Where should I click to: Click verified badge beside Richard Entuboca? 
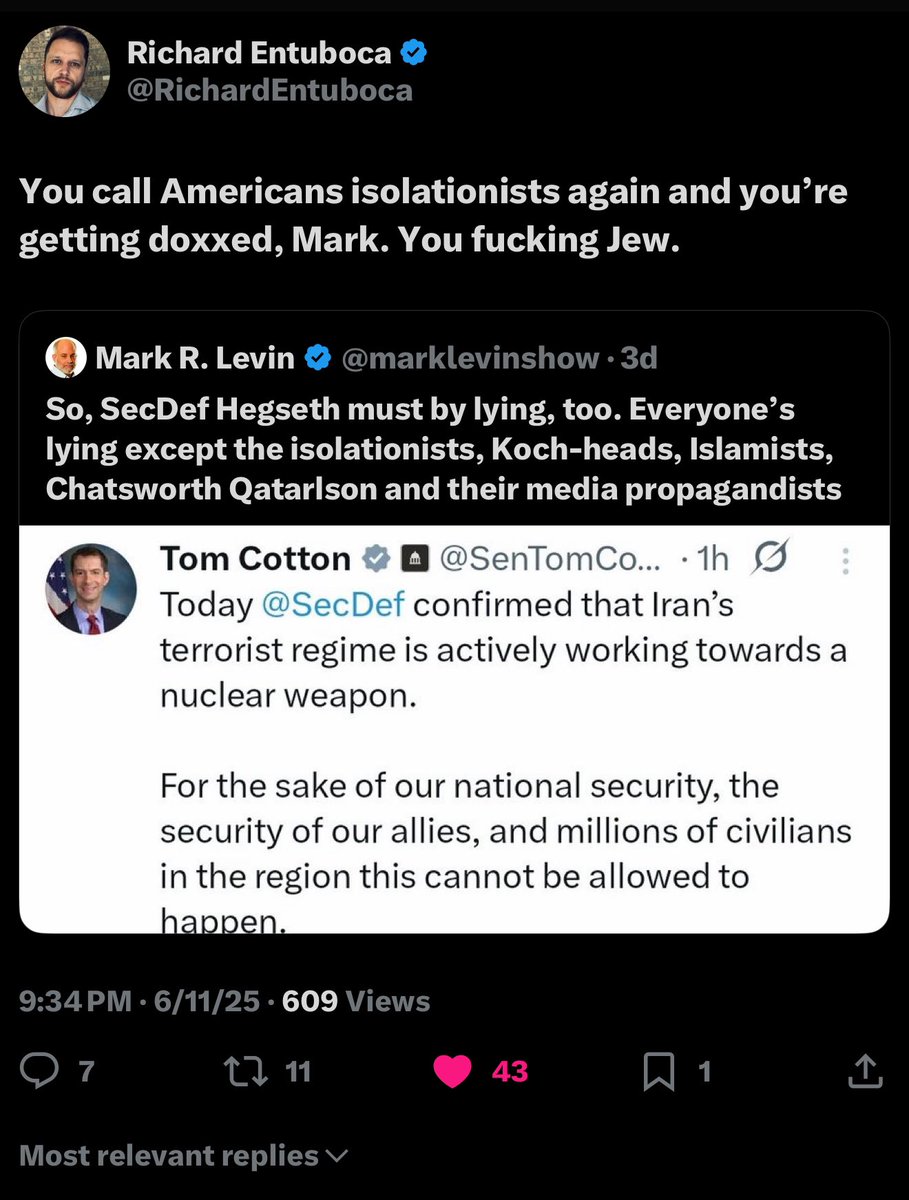click(416, 54)
